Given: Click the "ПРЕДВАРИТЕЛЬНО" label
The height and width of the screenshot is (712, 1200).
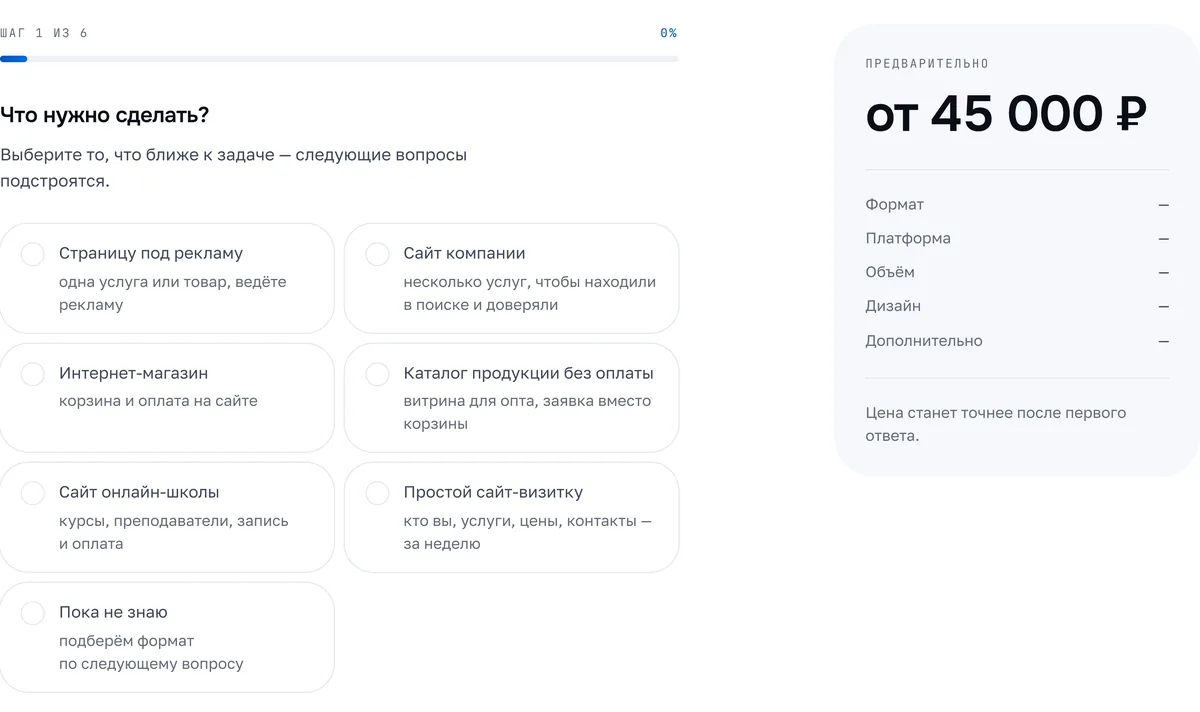Looking at the screenshot, I should coord(927,64).
